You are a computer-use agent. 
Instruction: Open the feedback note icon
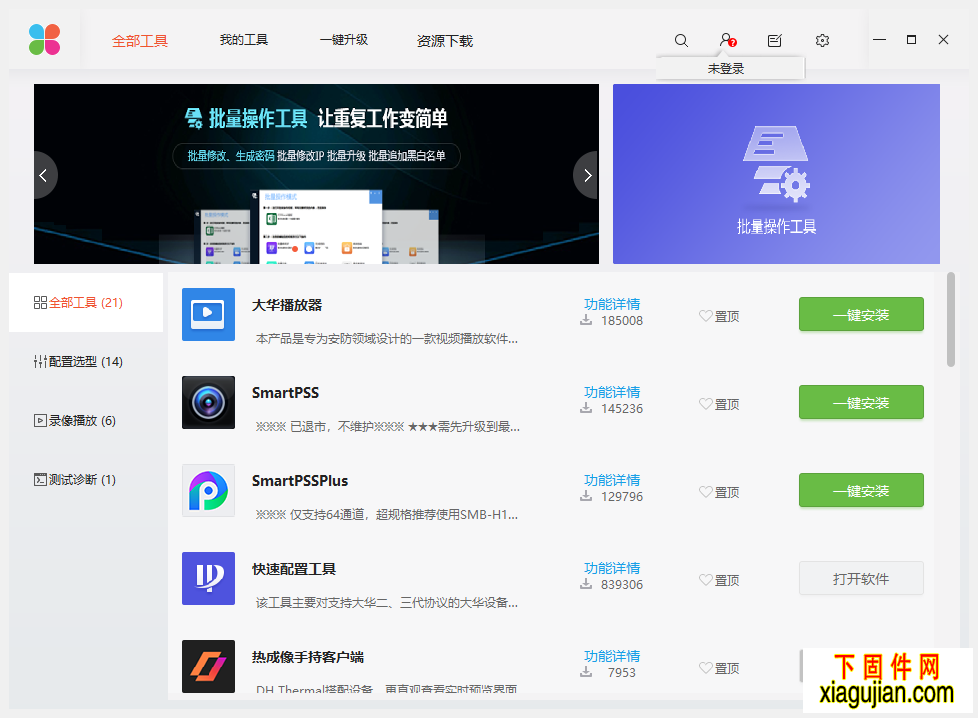point(775,41)
